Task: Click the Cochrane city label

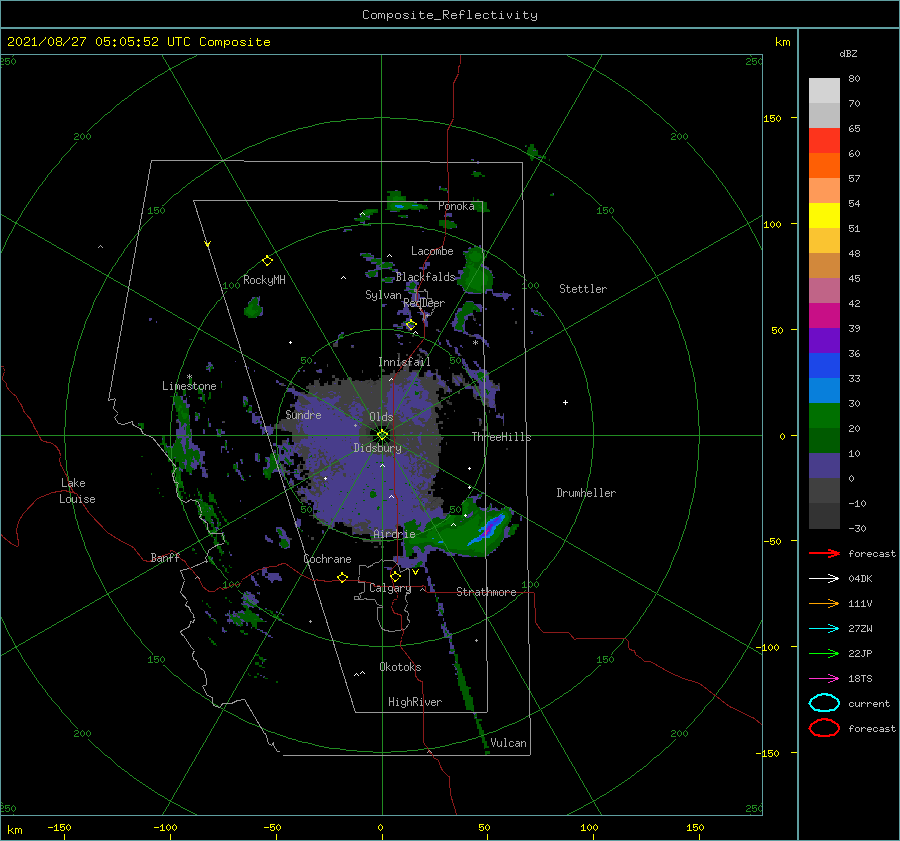Action: (327, 559)
